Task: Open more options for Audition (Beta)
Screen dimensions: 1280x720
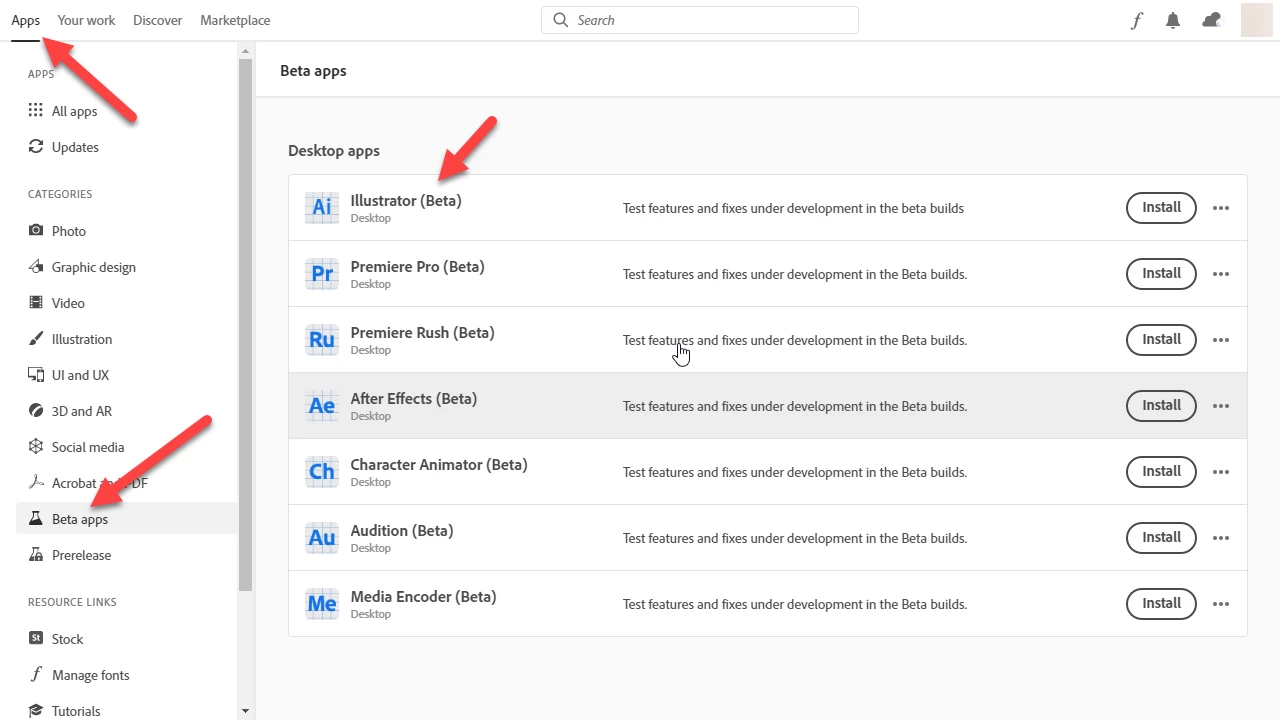Action: click(x=1221, y=538)
